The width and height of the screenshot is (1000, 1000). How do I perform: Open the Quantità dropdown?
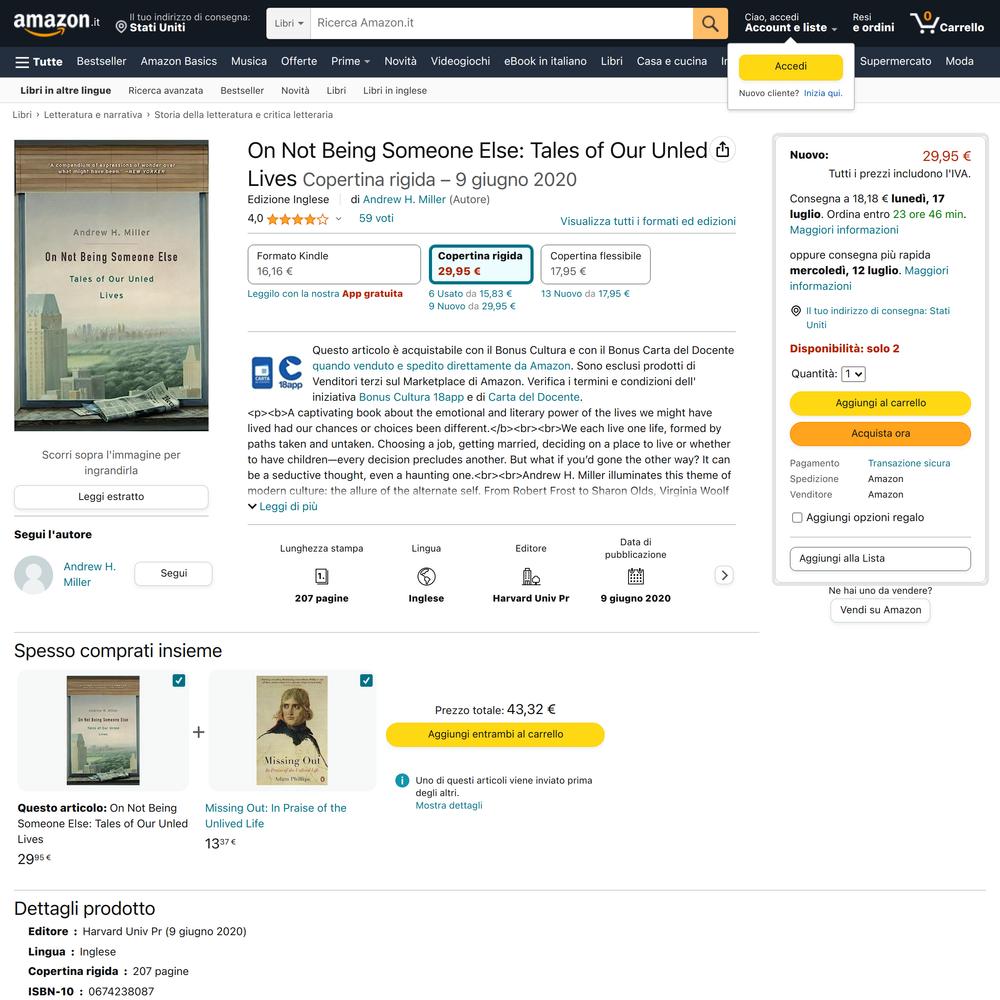pos(853,374)
